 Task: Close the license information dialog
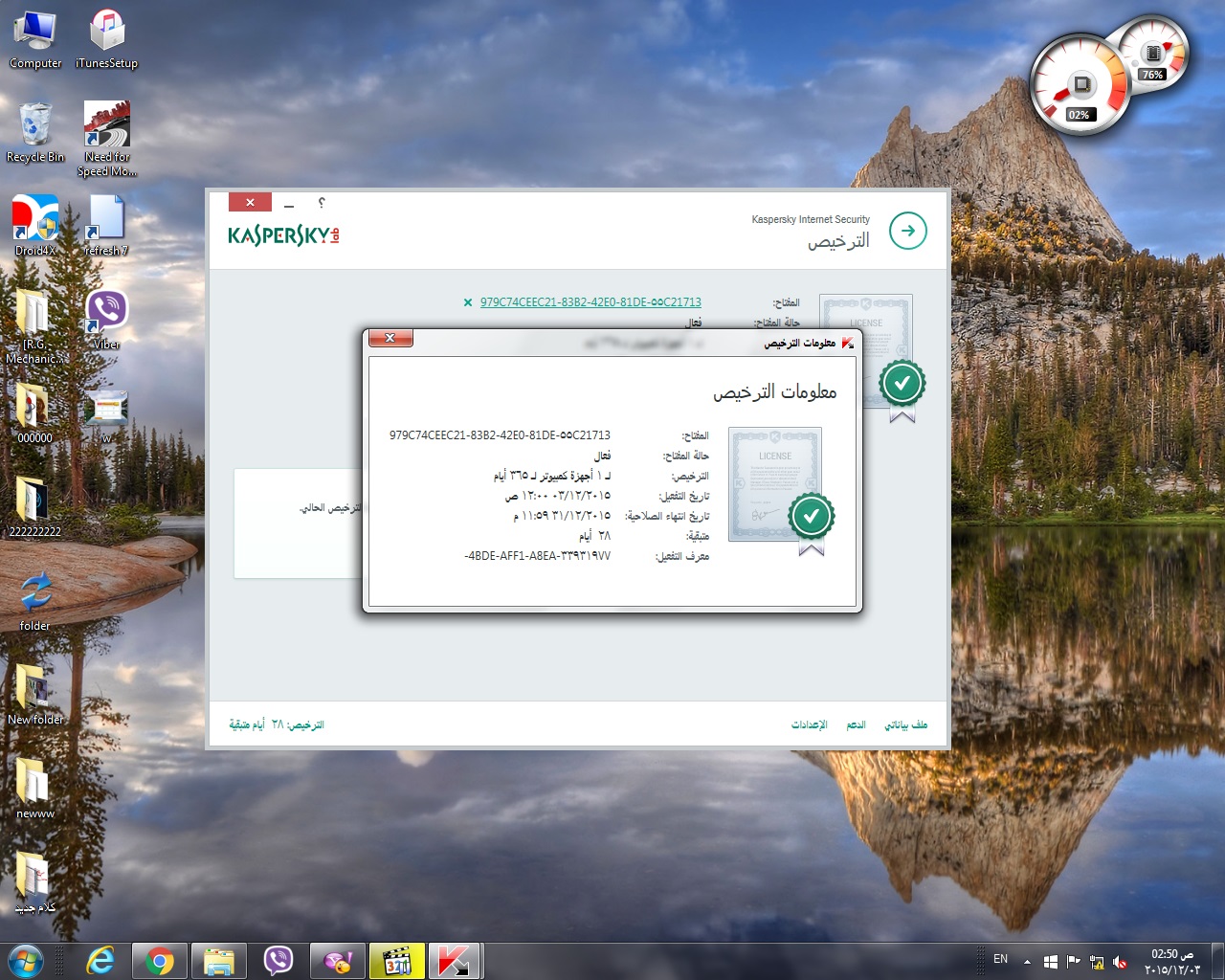pyautogui.click(x=390, y=338)
